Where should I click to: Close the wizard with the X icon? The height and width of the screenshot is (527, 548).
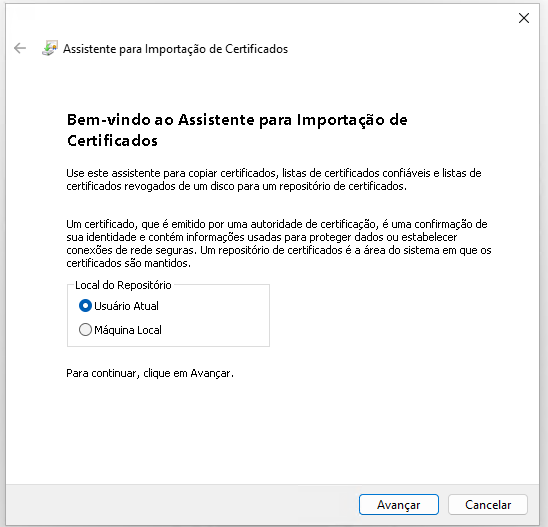click(524, 18)
